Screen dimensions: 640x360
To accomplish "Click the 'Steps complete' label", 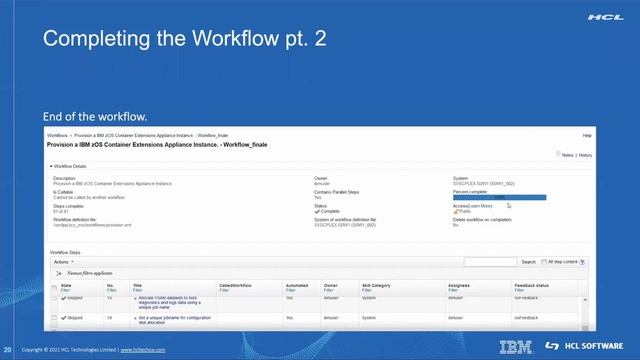I will 68,206.
